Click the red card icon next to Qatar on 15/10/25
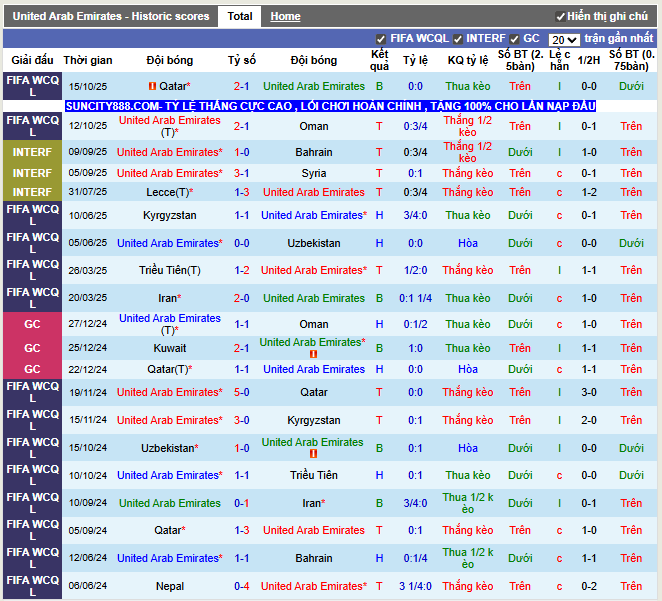Image resolution: width=662 pixels, height=601 pixels. pyautogui.click(x=152, y=86)
